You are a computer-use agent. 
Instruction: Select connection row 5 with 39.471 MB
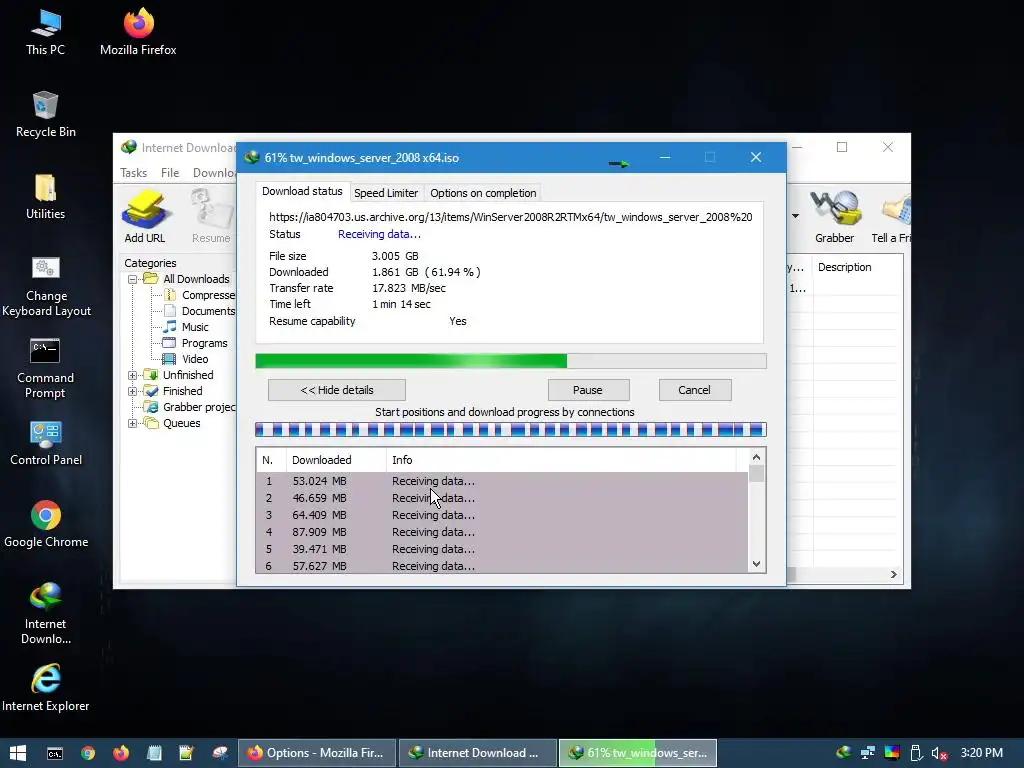point(502,549)
